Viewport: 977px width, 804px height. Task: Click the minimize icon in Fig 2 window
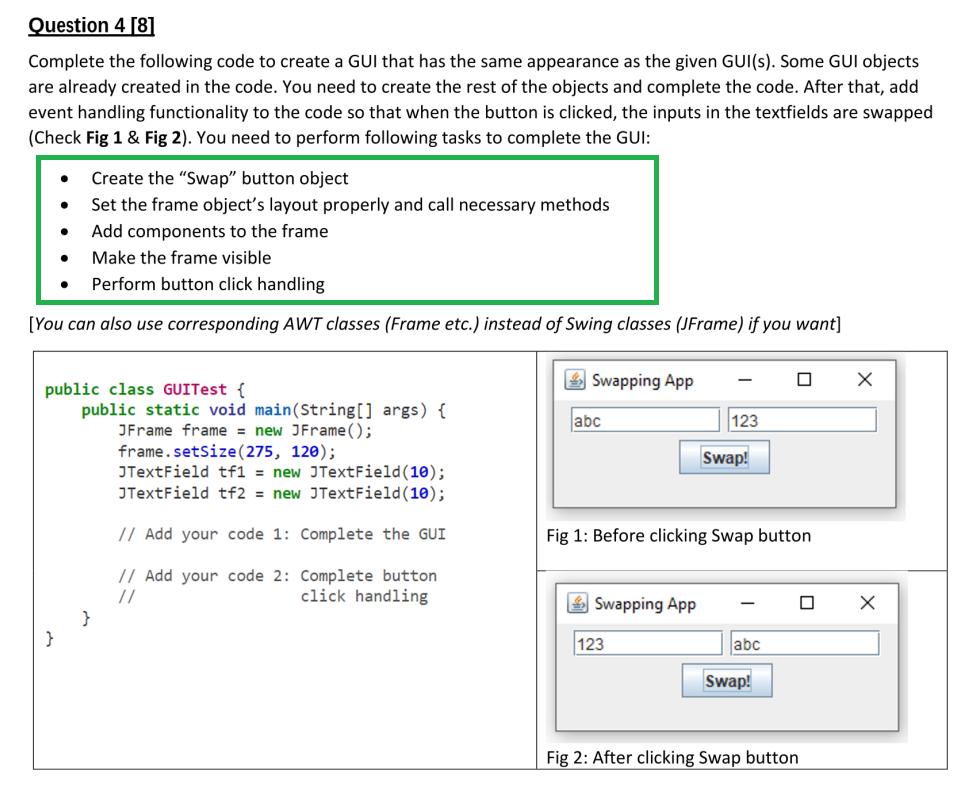point(749,603)
